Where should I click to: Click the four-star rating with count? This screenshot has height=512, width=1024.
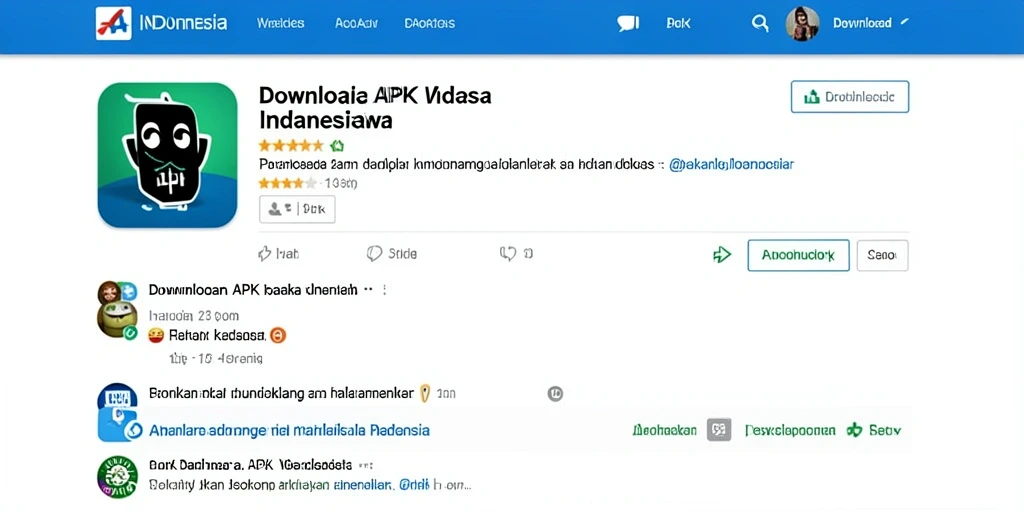(308, 184)
